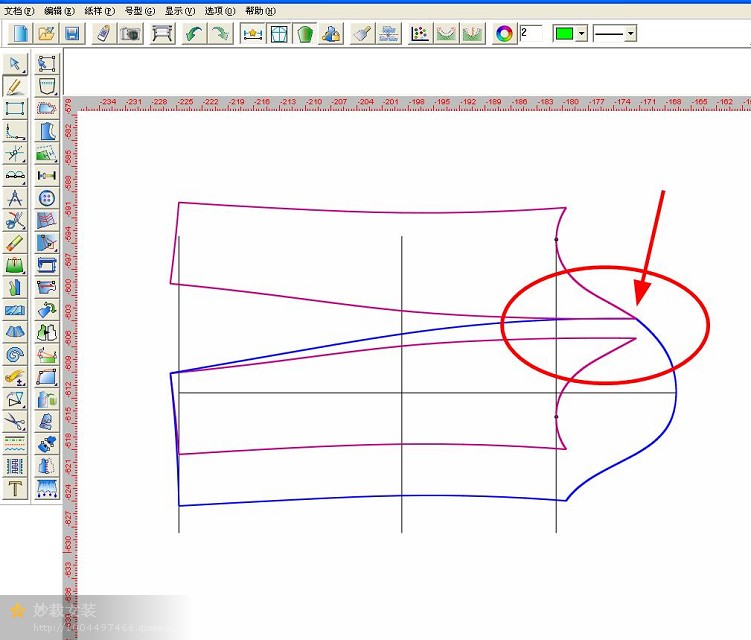Select the plain scissors cutting tool
The width and height of the screenshot is (751, 640).
[x=15, y=421]
